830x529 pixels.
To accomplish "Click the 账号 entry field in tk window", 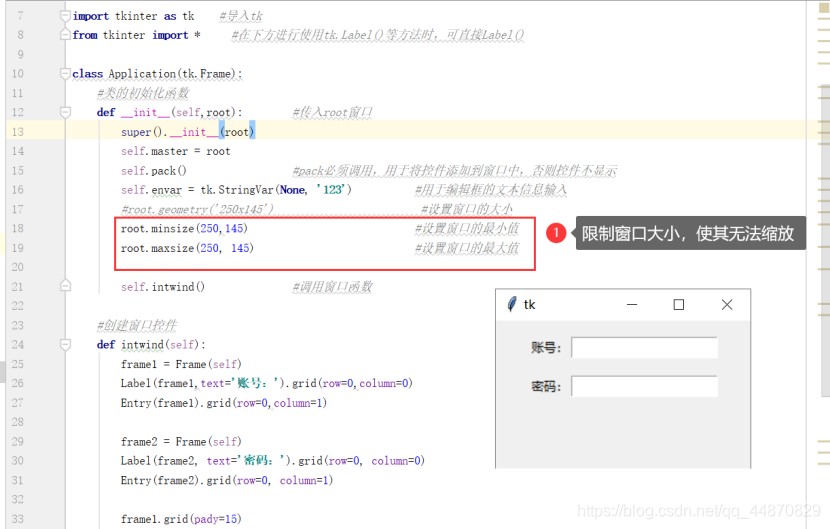I will (x=644, y=348).
